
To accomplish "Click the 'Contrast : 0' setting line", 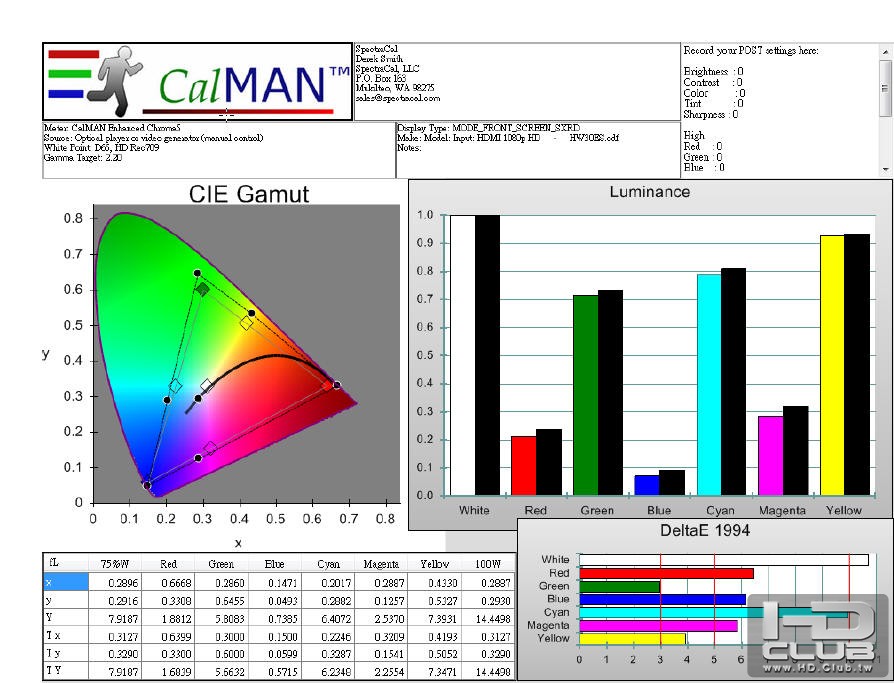I will (713, 82).
